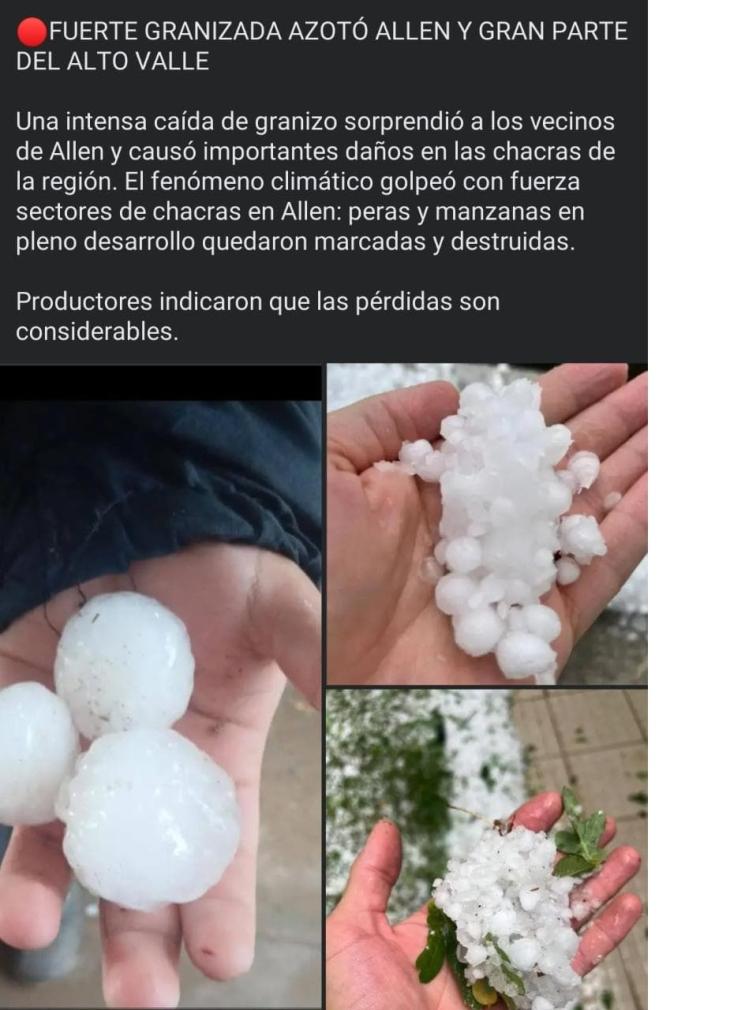This screenshot has width=730, height=1010.
Task: Open the photo of hail mixed with green leaves
Action: point(487,849)
